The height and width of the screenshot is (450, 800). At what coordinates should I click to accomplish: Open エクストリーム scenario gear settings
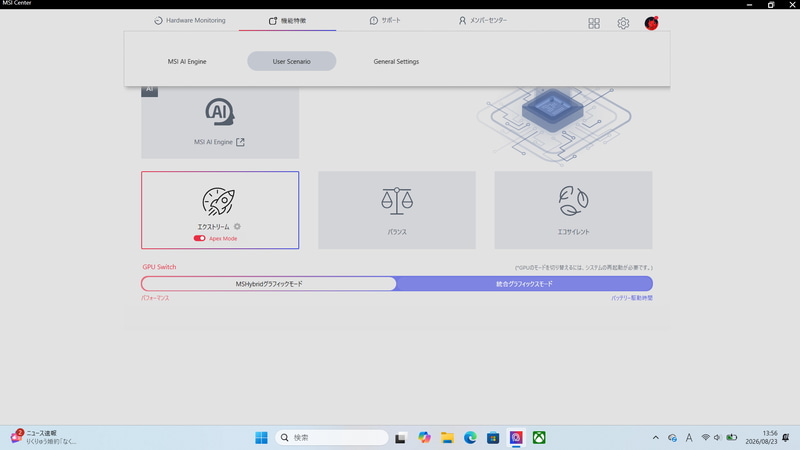[237, 227]
